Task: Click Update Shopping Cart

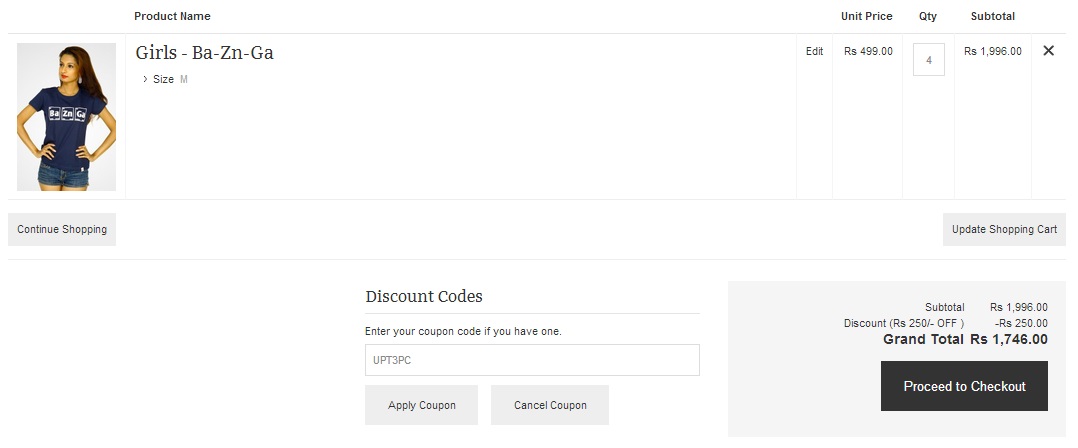Action: pos(1004,230)
